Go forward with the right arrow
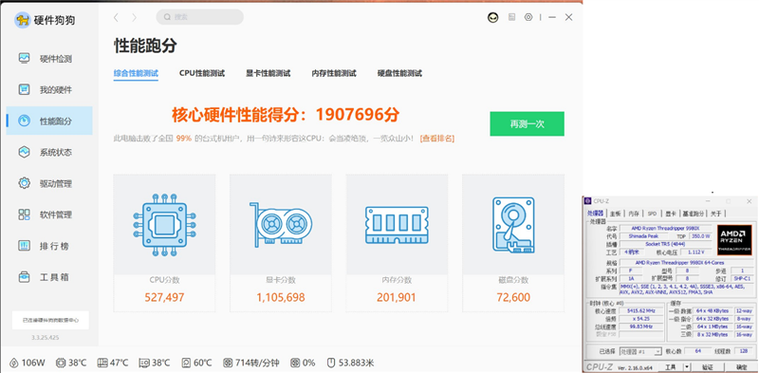This screenshot has width=759, height=373. coord(134,17)
